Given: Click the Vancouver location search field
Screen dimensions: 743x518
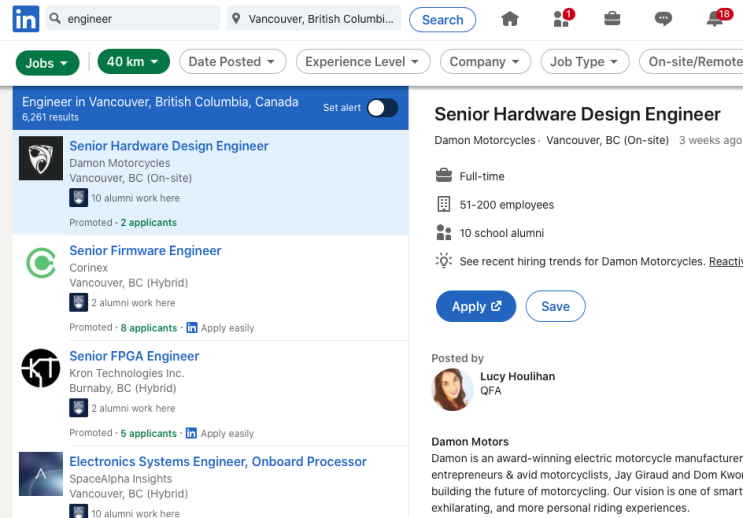Looking at the screenshot, I should click(x=314, y=18).
